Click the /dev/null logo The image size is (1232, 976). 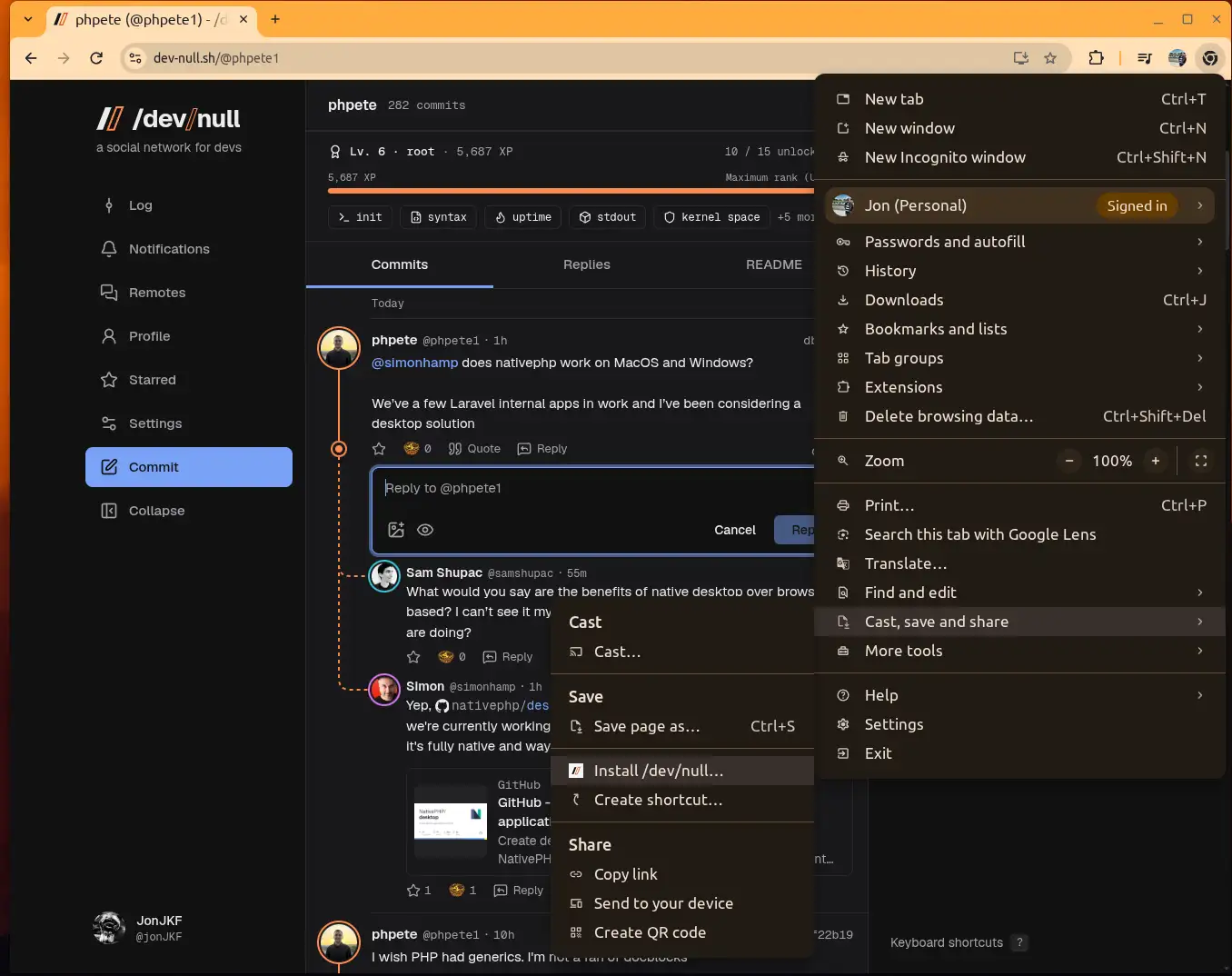click(169, 119)
